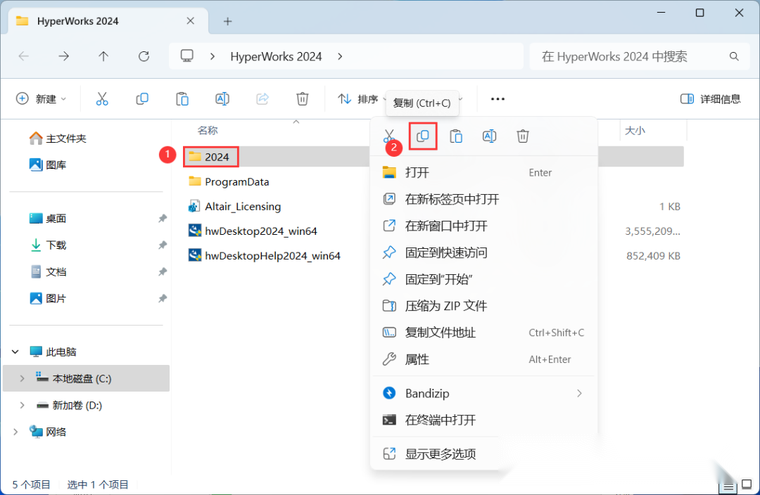
Task: Choose 在终端中打开
Action: (x=484, y=420)
